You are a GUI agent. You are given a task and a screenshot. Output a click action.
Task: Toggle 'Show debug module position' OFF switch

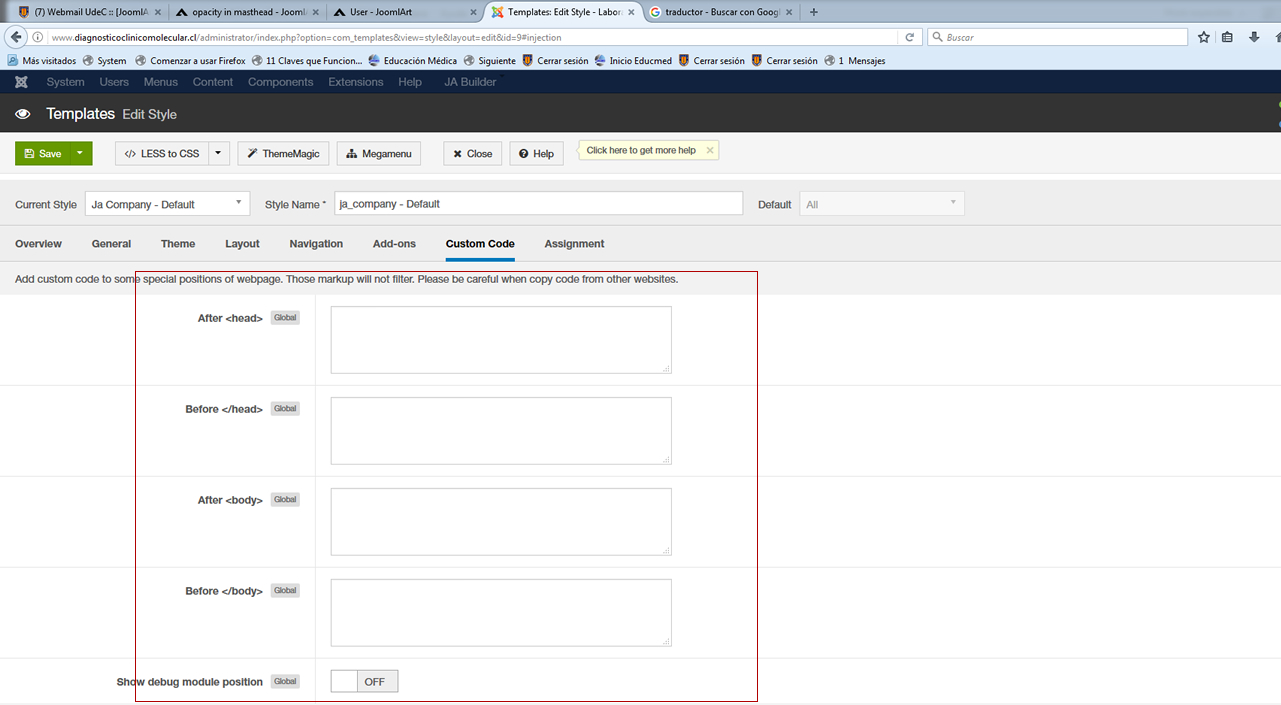(x=365, y=681)
